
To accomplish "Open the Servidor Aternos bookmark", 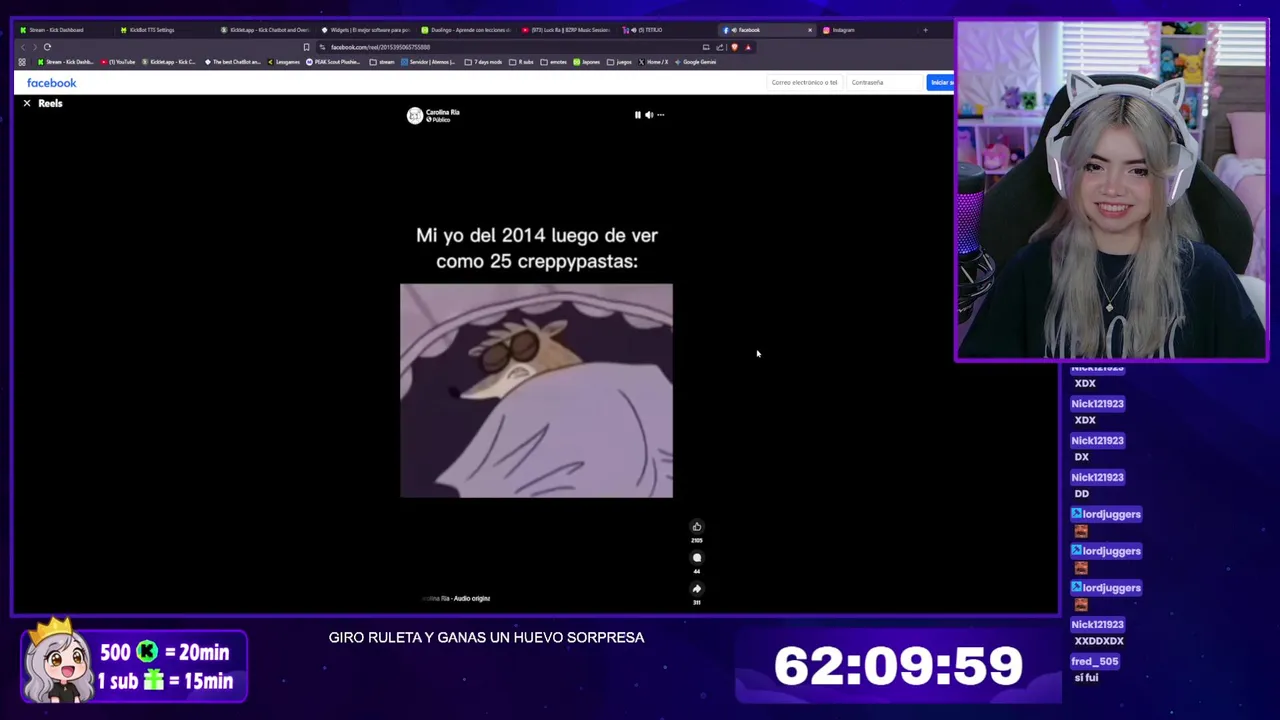I will 429,62.
